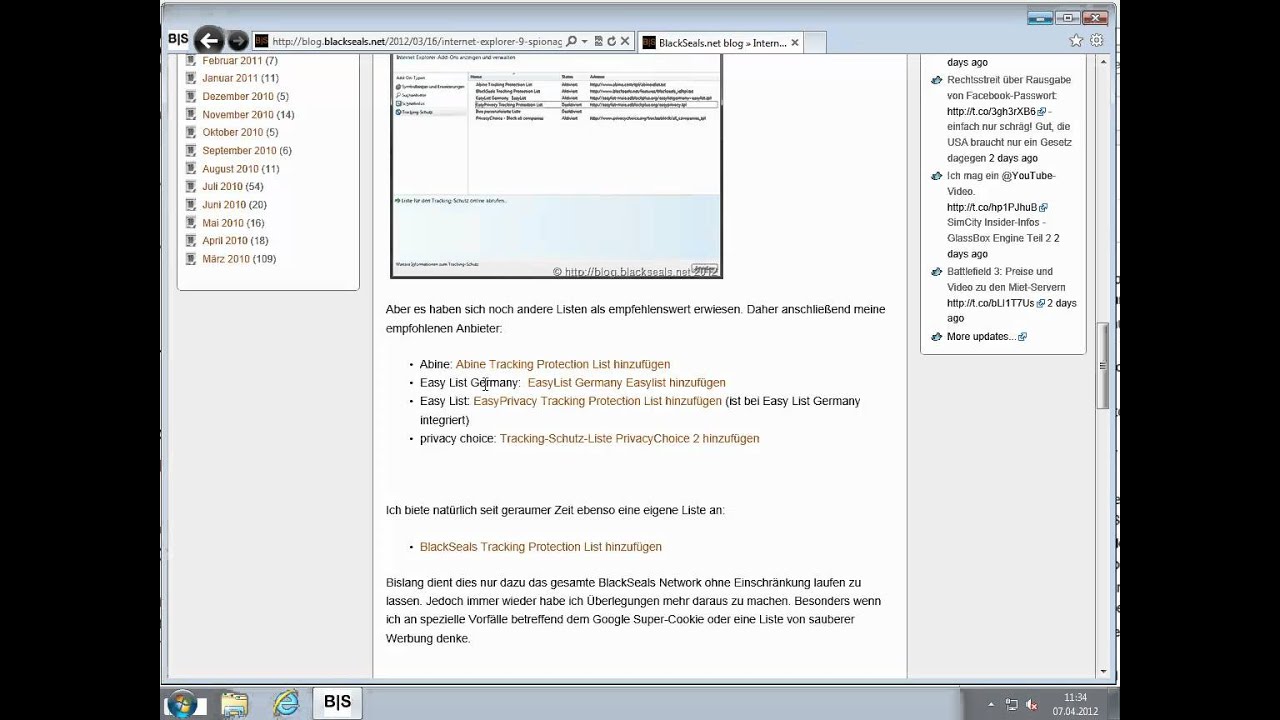1280x720 pixels.
Task: Open the März 2010 archive
Action: click(226, 259)
